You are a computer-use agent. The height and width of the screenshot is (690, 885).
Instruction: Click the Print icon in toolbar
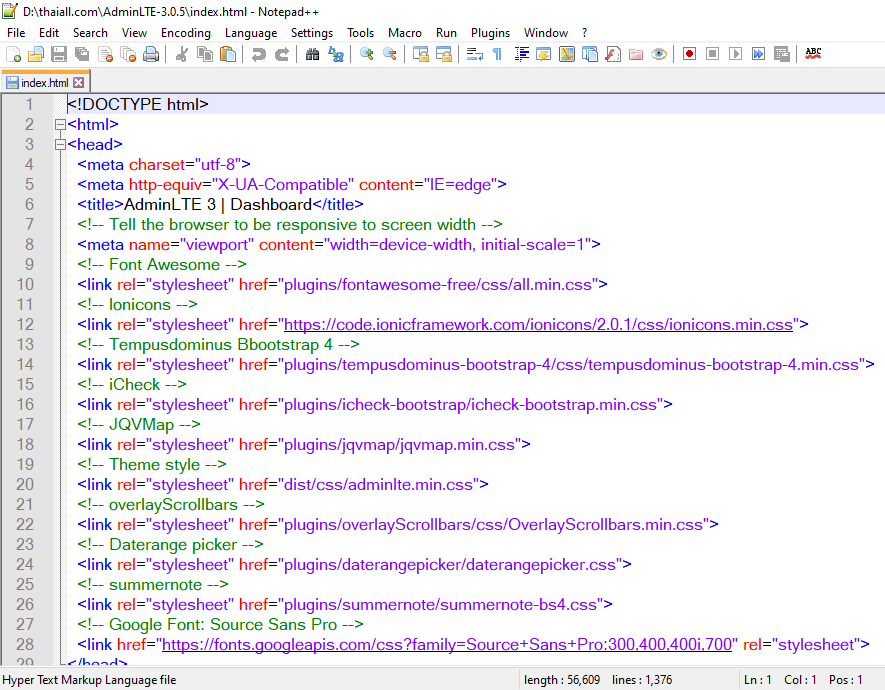(x=151, y=54)
